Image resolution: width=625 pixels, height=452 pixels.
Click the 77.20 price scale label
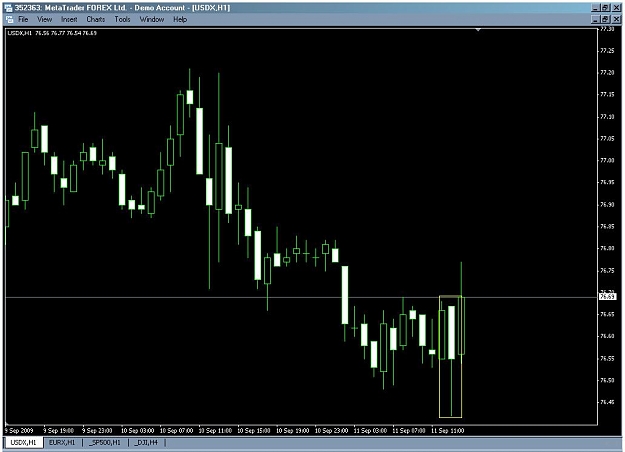point(607,73)
